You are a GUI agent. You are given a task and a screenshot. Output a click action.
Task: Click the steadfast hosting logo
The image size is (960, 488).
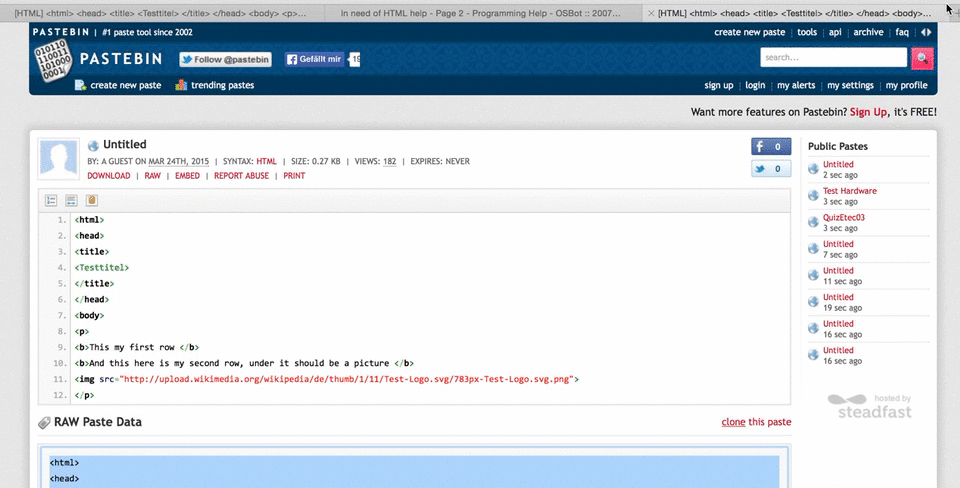click(869, 407)
